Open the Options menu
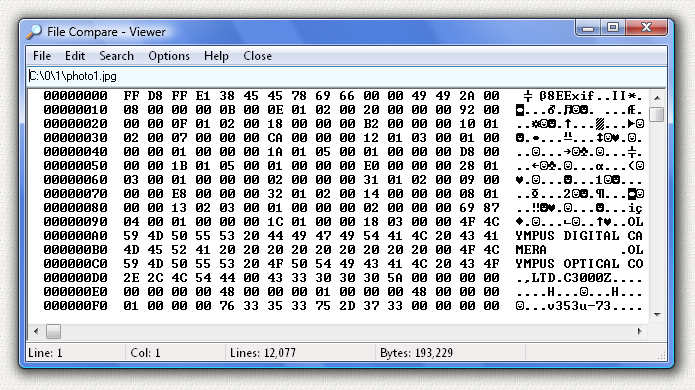The image size is (695, 390). click(169, 56)
